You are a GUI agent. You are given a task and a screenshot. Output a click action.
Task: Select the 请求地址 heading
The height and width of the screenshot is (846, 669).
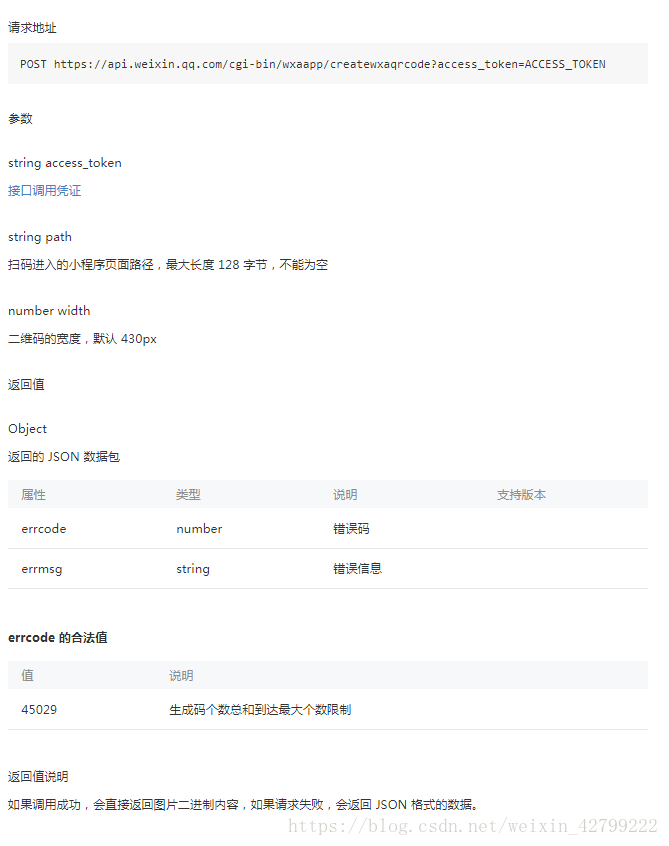(32, 28)
